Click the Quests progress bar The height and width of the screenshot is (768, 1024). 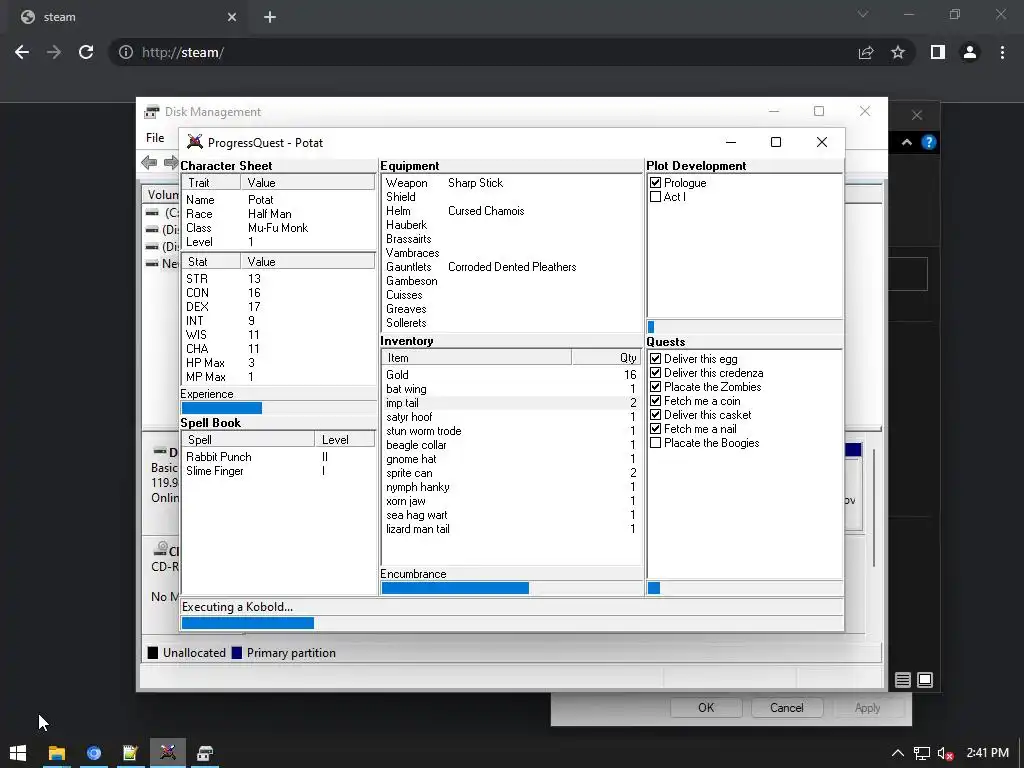tap(744, 588)
